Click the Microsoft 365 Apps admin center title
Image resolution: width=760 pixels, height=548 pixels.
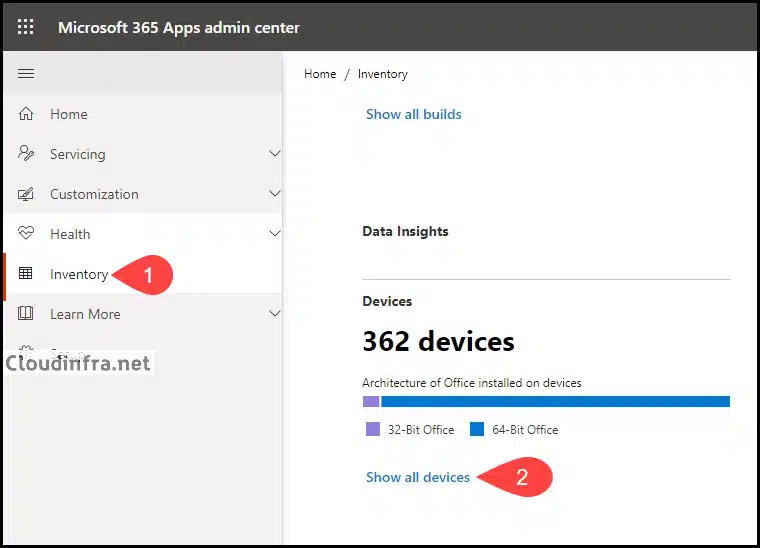point(179,28)
